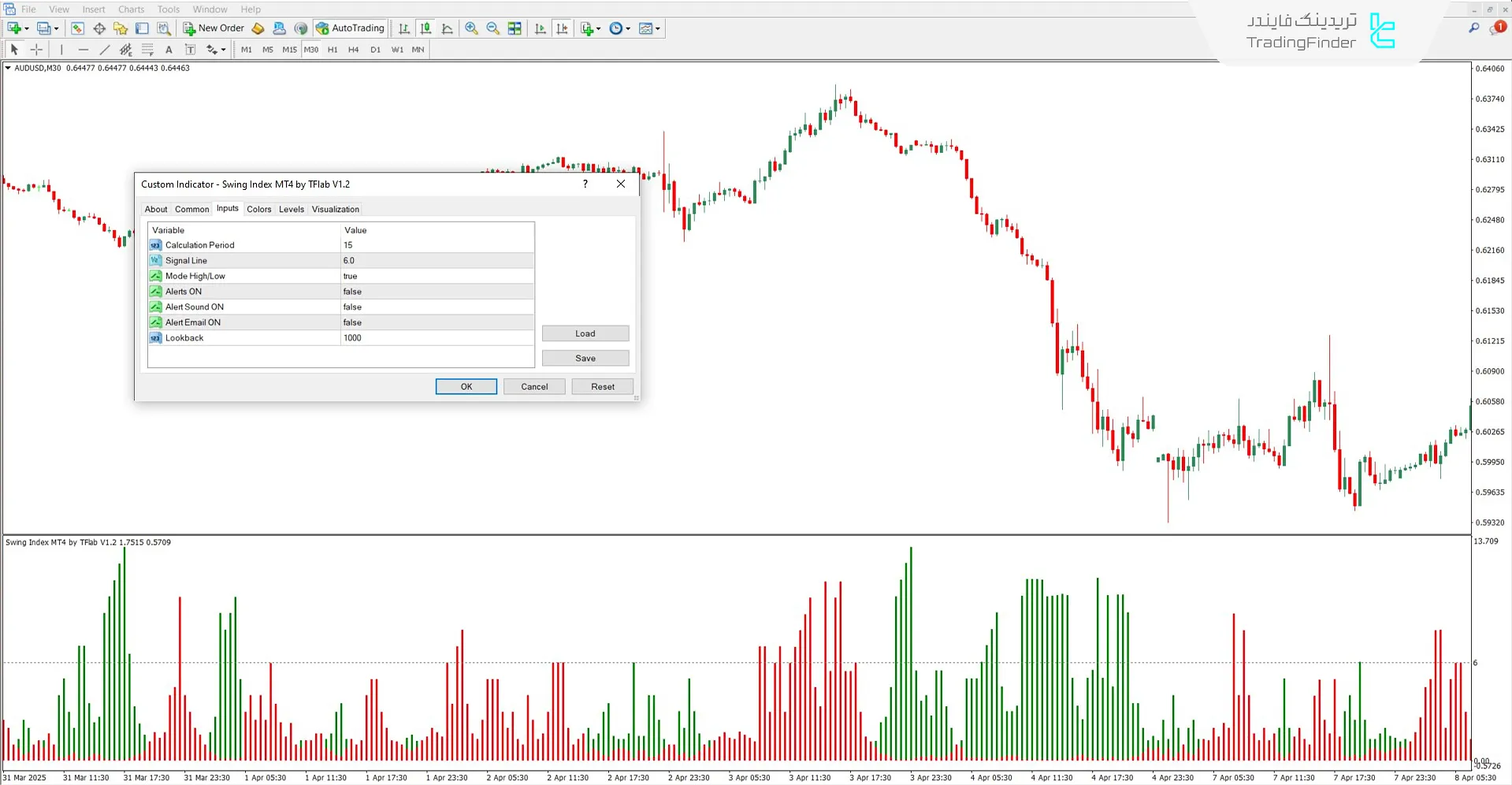Viewport: 1512px width, 785px height.
Task: Toggle AutoTrading on
Action: click(x=350, y=28)
